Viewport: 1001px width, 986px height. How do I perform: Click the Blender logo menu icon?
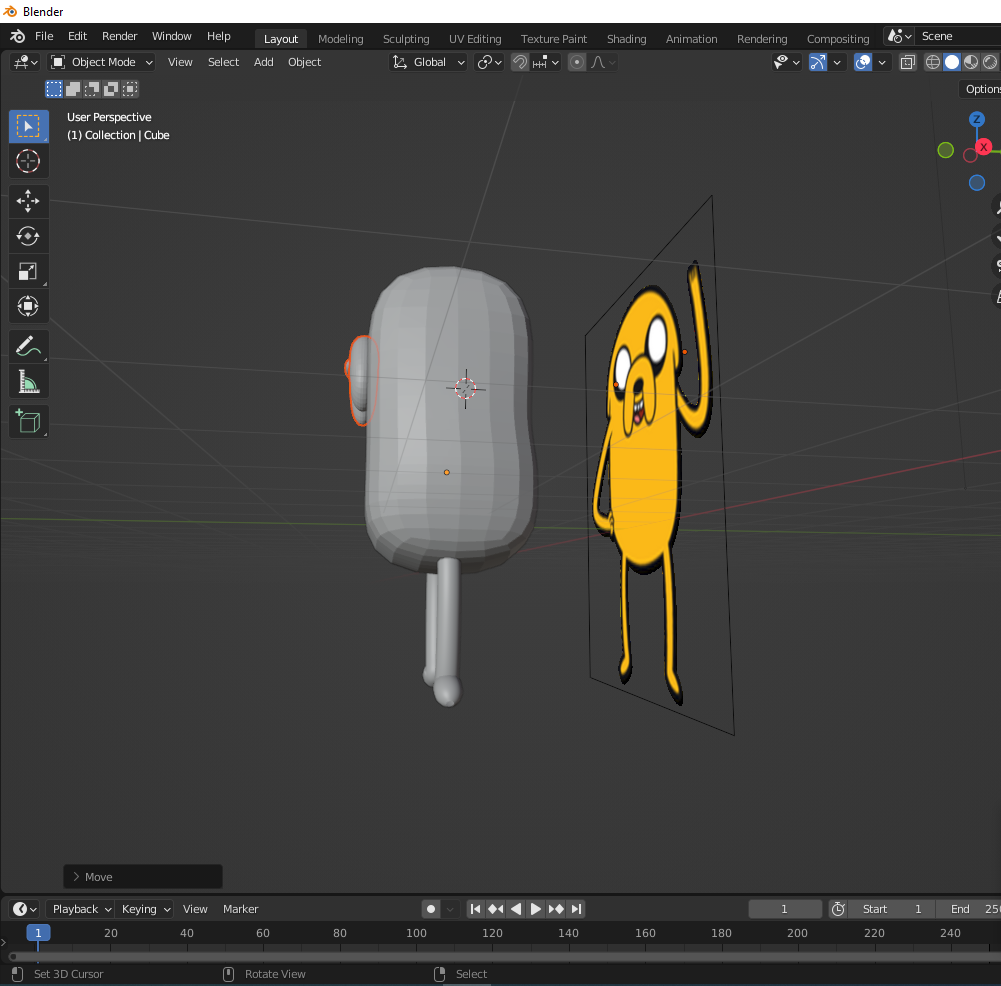pos(18,36)
